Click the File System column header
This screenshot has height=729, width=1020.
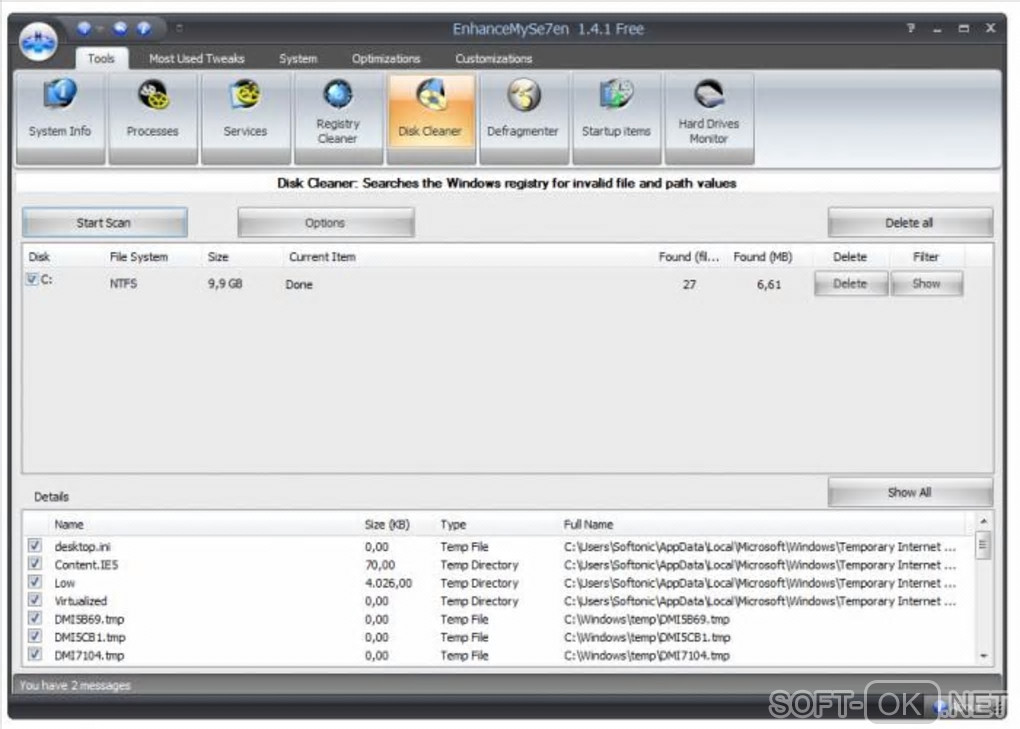tap(139, 257)
